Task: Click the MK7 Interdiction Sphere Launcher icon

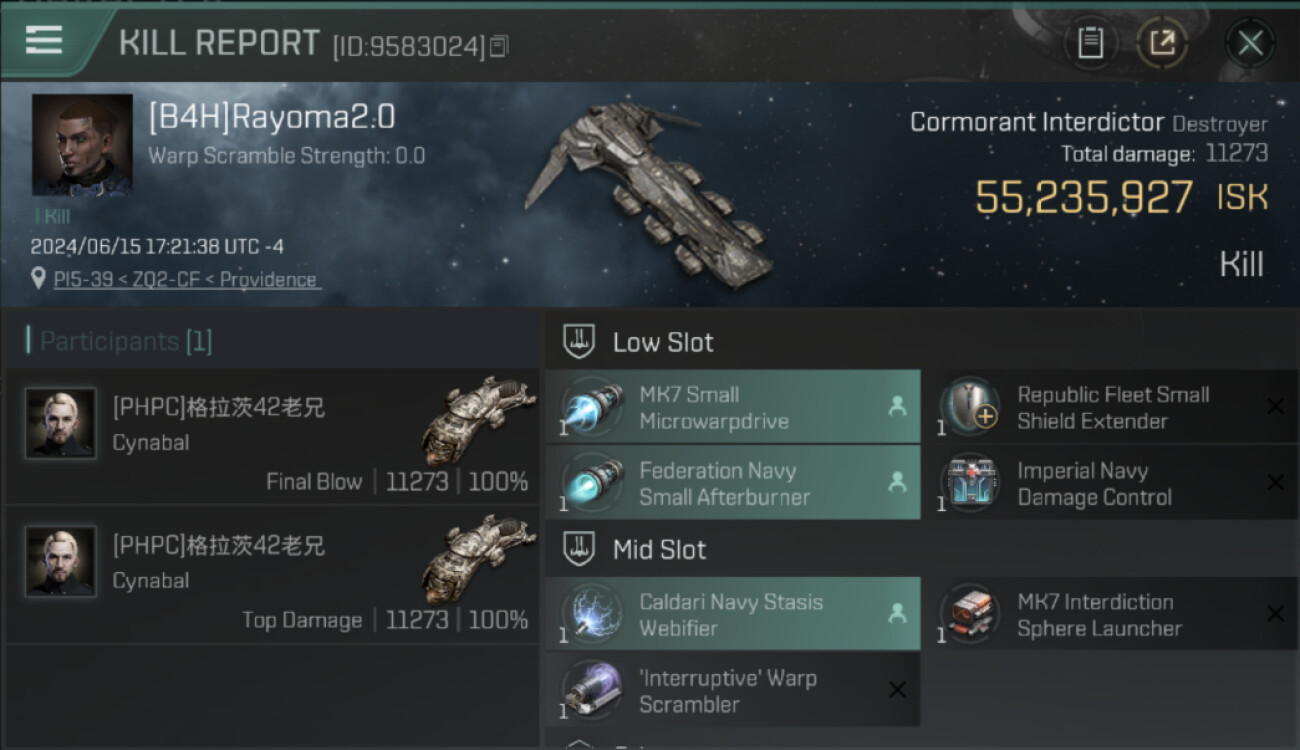Action: click(970, 614)
